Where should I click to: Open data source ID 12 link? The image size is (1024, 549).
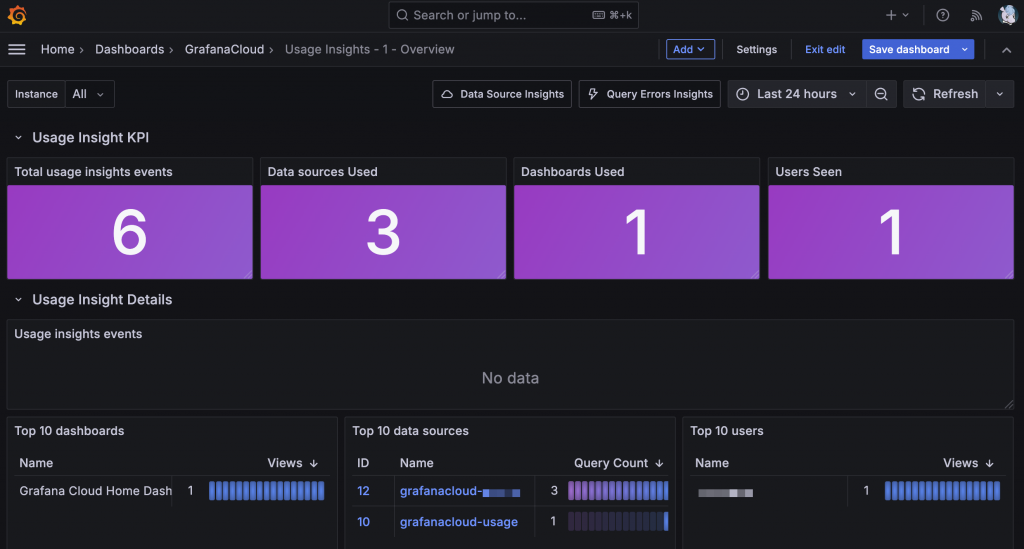363,491
